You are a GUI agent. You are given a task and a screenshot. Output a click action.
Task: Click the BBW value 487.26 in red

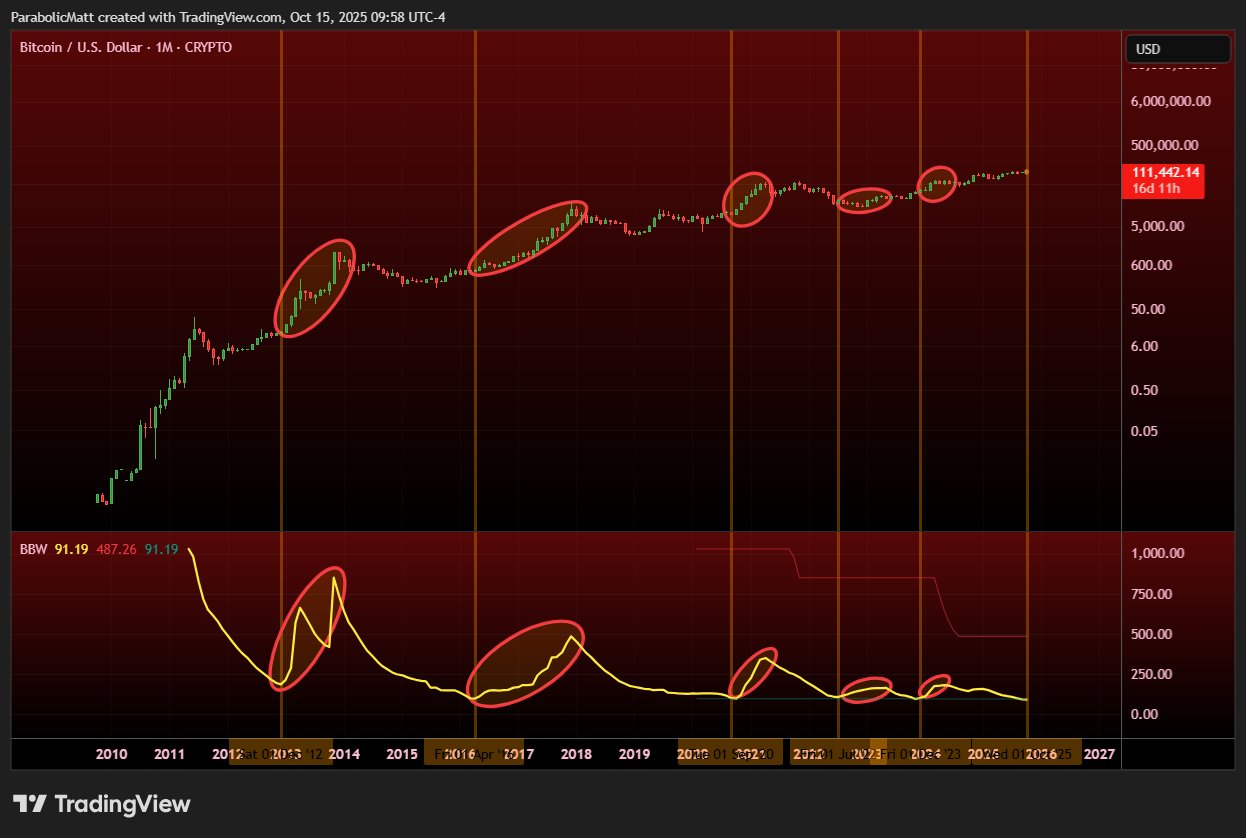116,549
